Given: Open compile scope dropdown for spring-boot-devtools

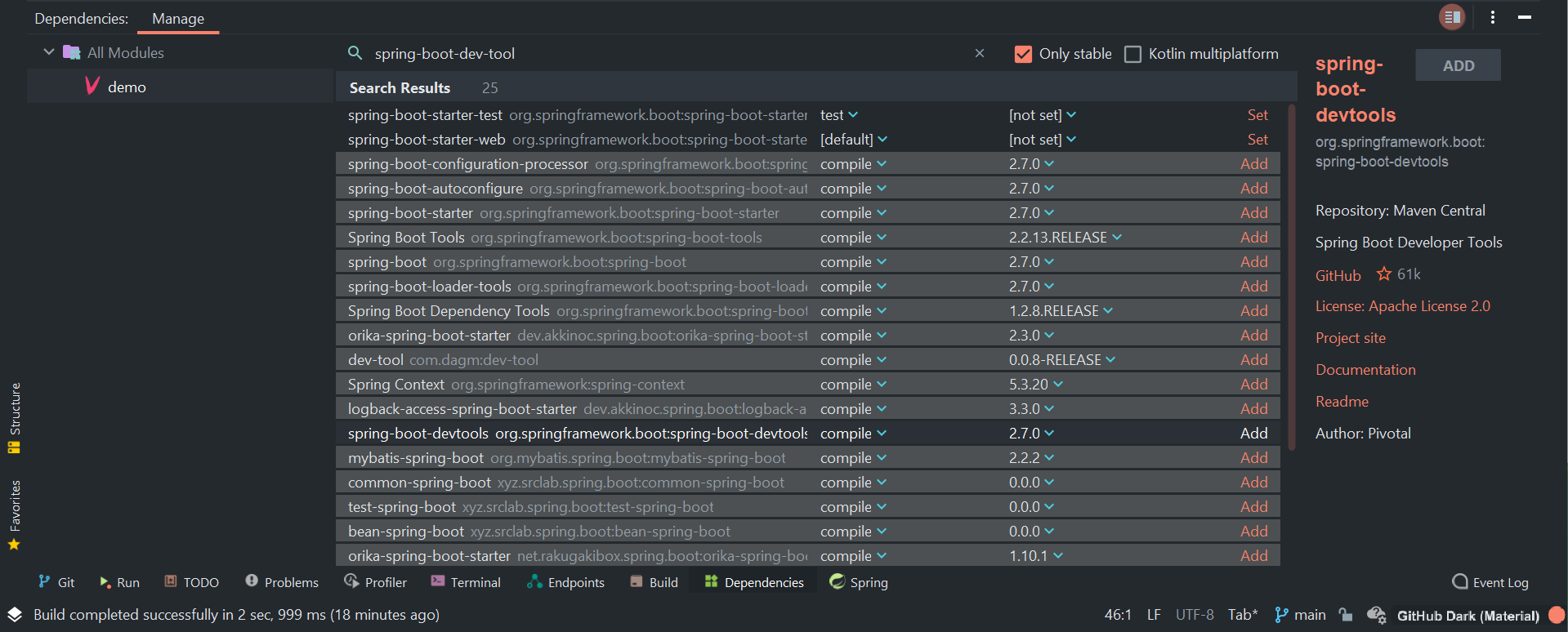Looking at the screenshot, I should tap(853, 434).
